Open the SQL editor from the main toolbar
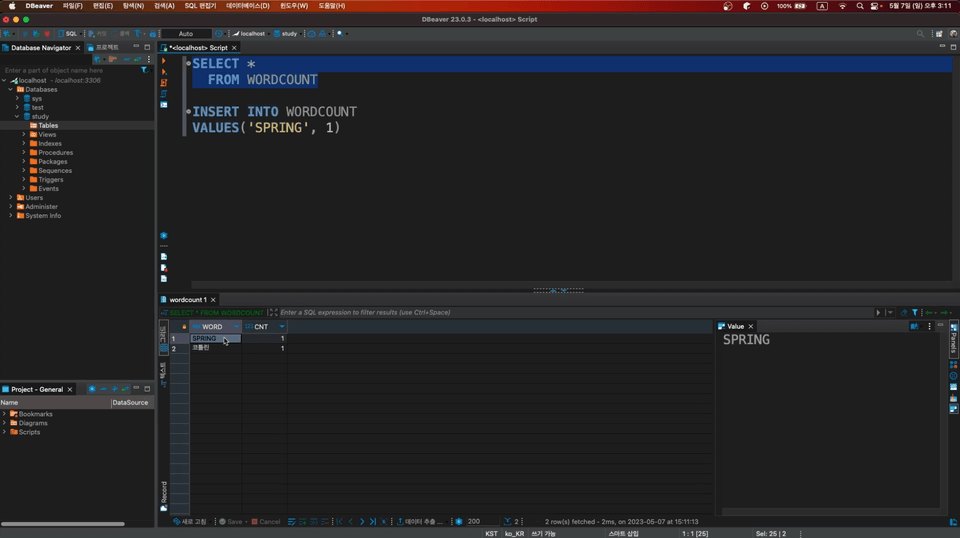Image resolution: width=960 pixels, height=538 pixels. pos(67,34)
